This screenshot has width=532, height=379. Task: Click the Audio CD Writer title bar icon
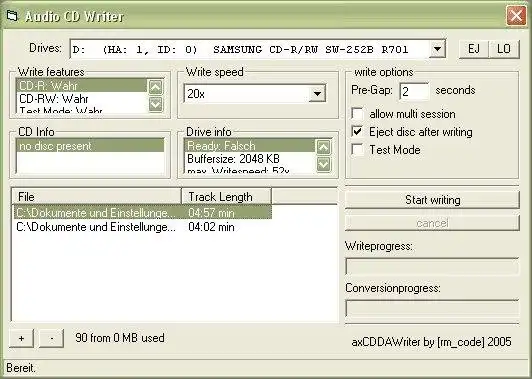12,16
